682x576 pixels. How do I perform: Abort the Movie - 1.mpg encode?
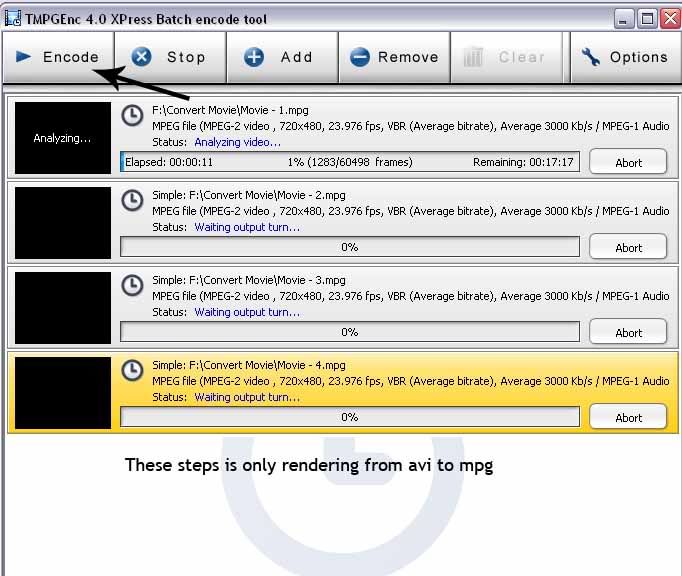coord(628,162)
